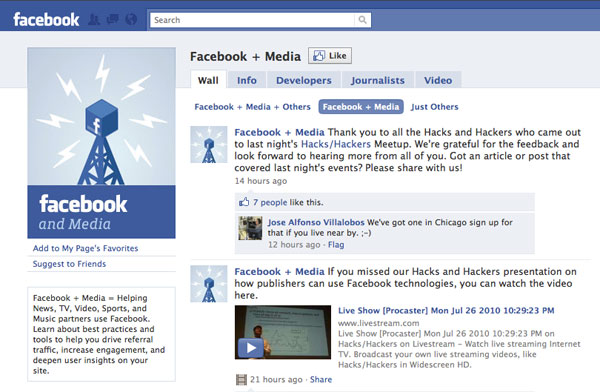Select the Facebook + Media wall filter
Viewport: 600px width, 392px height.
click(x=361, y=107)
